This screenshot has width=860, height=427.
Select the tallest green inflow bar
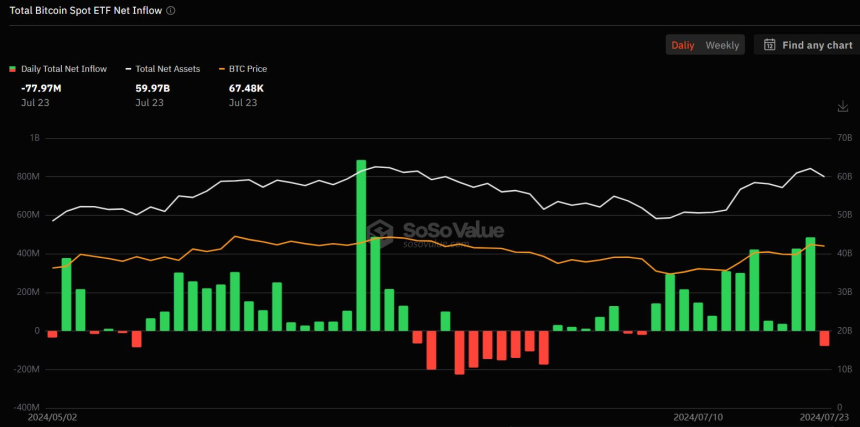361,245
